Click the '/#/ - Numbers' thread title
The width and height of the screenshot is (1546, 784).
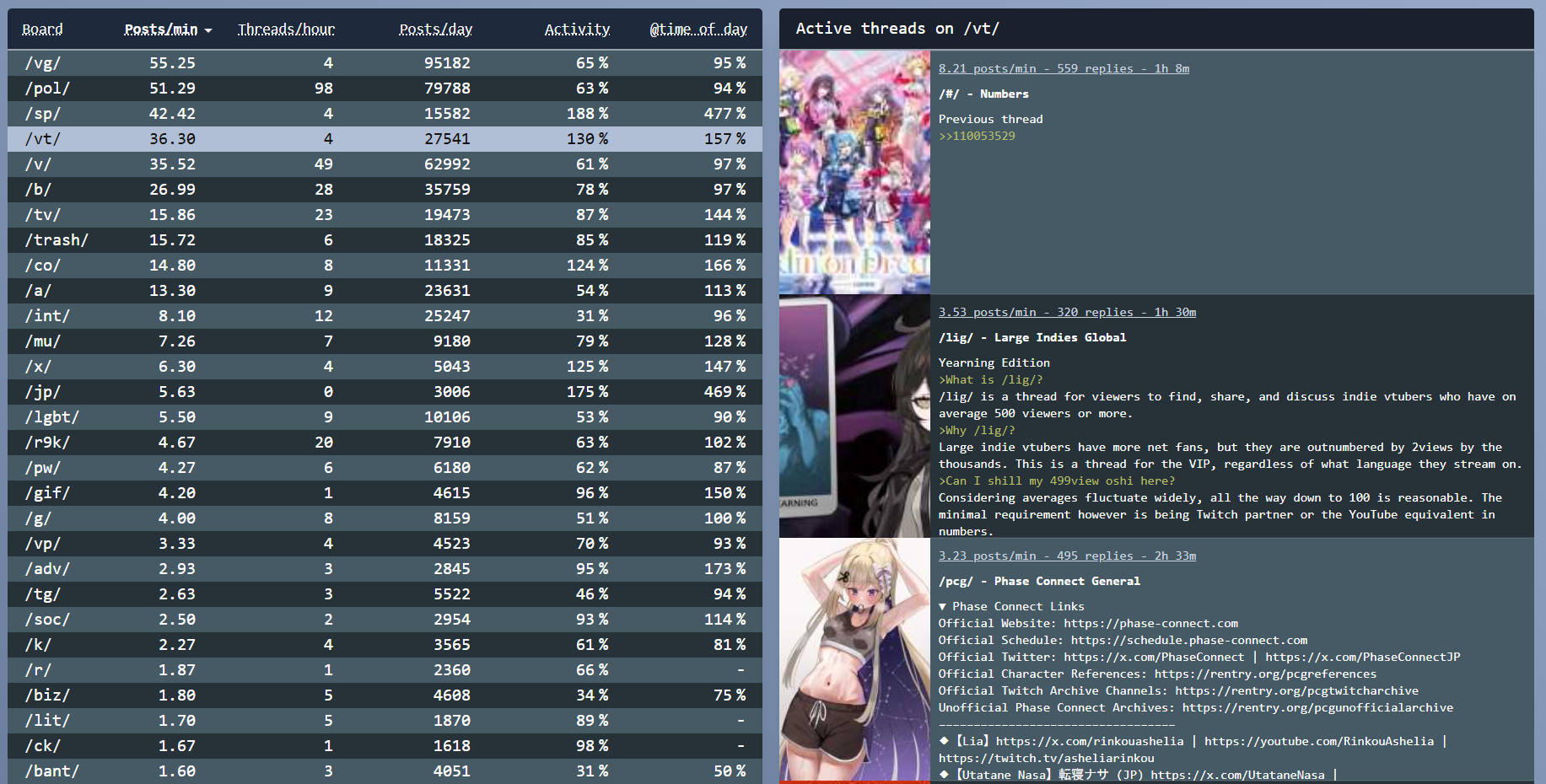pyautogui.click(x=983, y=94)
